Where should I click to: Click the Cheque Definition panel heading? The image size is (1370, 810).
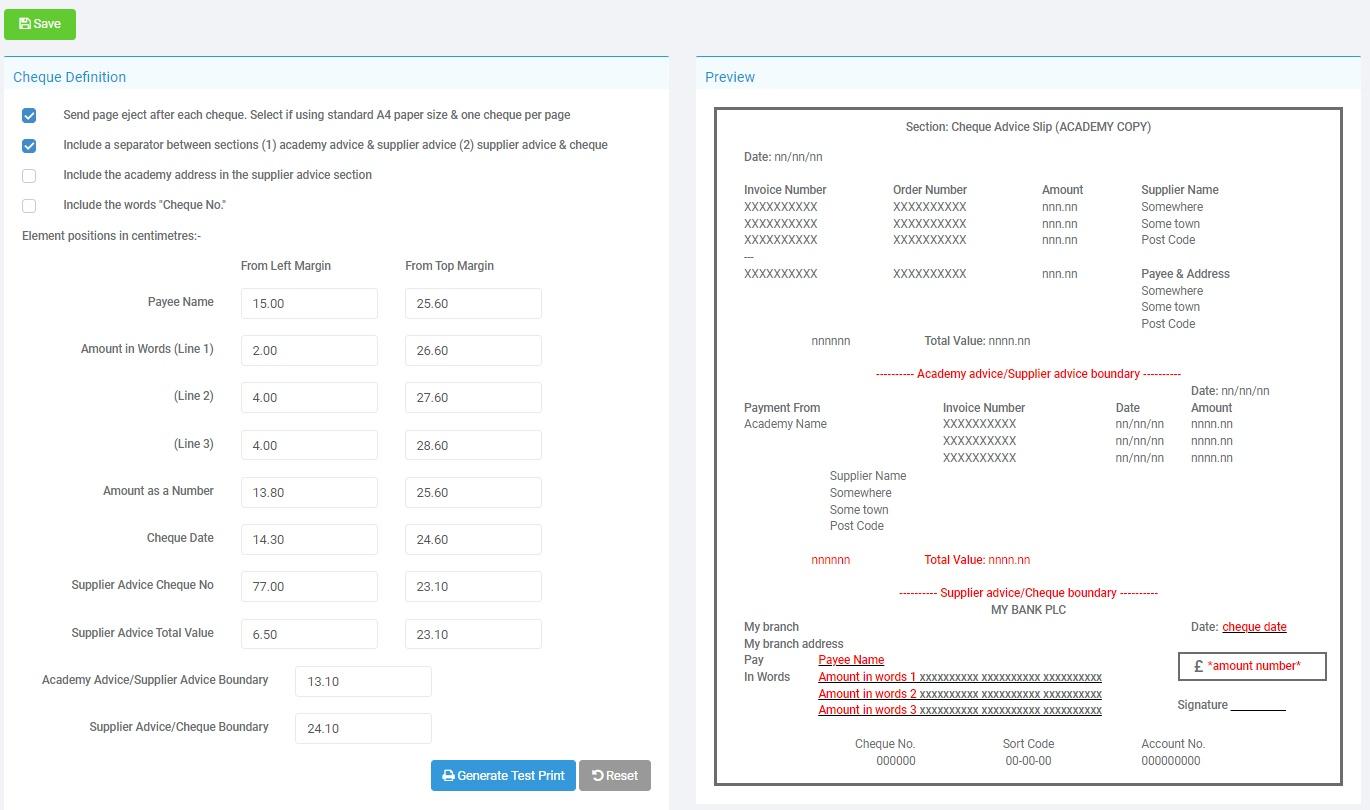click(69, 77)
